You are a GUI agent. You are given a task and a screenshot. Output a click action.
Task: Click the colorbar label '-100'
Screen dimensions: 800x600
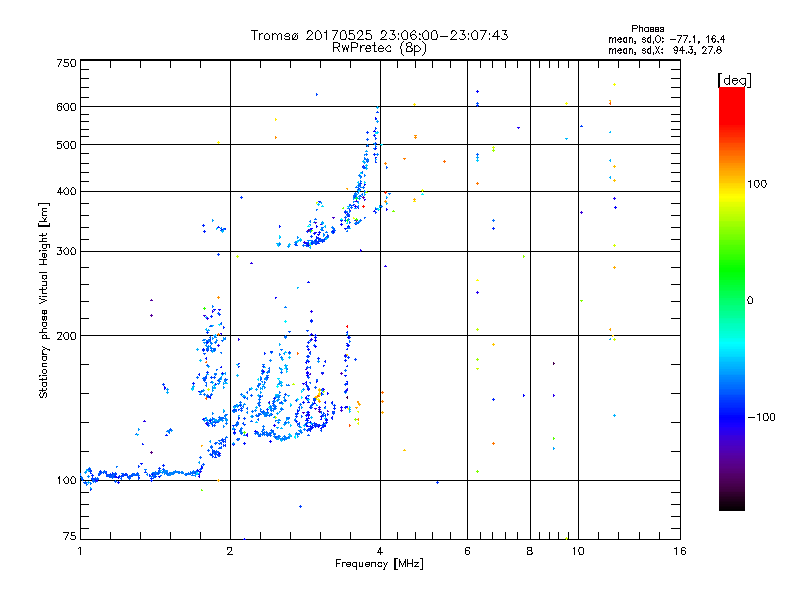[762, 417]
